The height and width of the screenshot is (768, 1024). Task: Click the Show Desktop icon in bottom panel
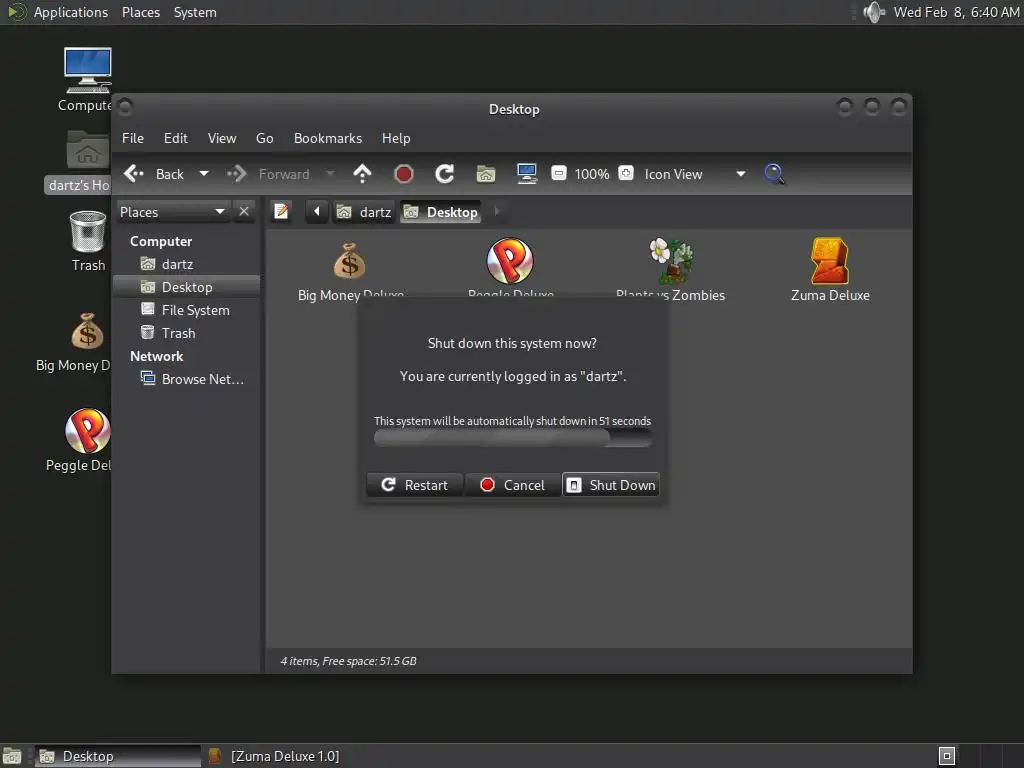[12, 756]
